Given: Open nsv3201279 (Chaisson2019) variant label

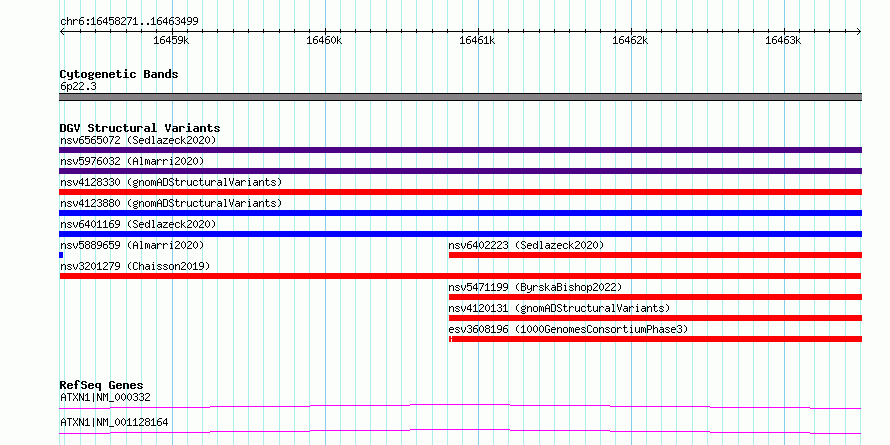Looking at the screenshot, I should pyautogui.click(x=135, y=266).
